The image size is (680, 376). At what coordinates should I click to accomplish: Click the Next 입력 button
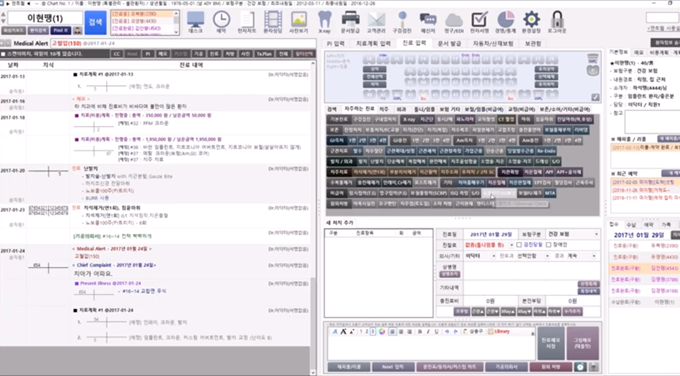(x=392, y=367)
